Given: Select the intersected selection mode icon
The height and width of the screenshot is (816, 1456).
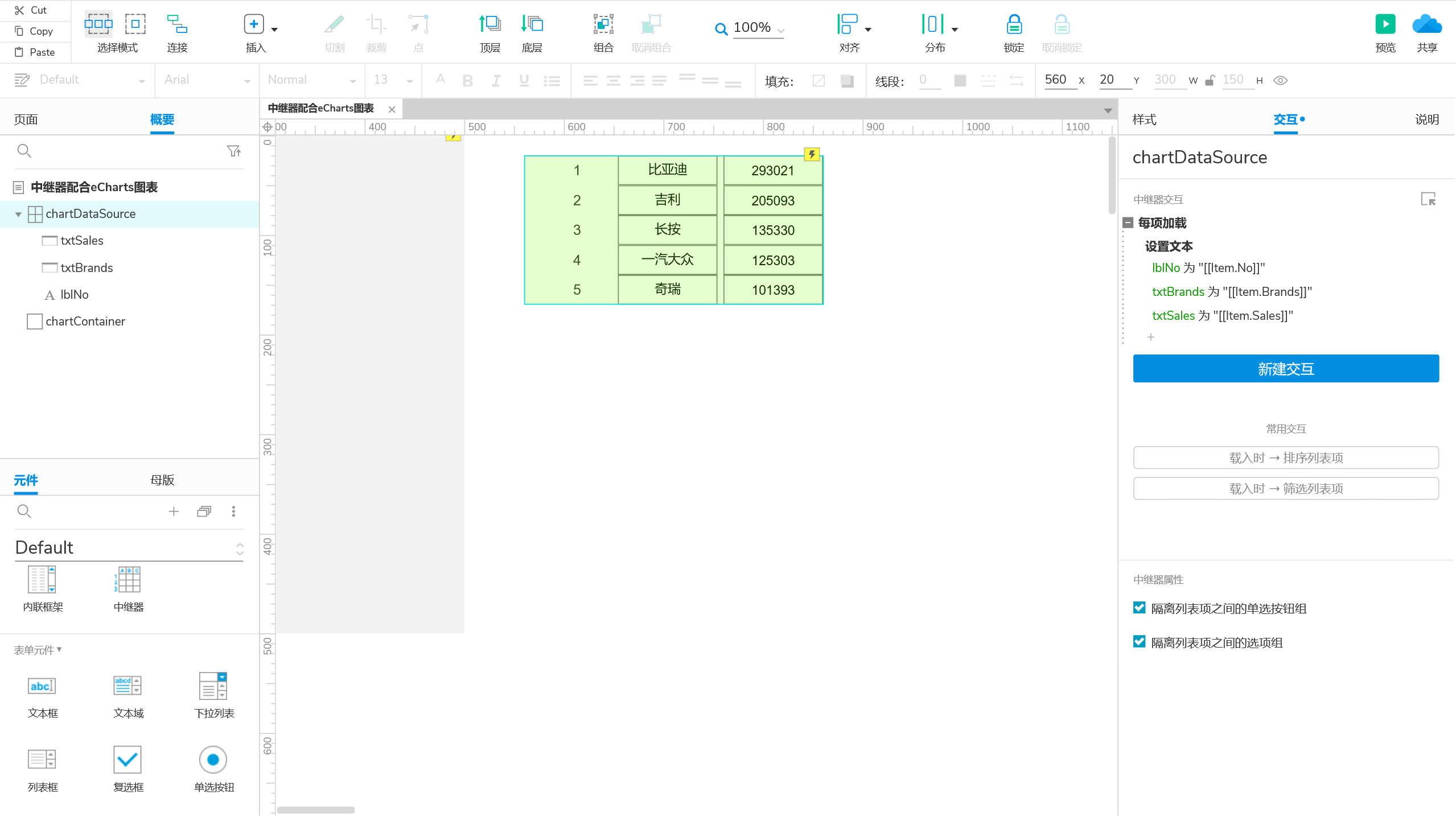Looking at the screenshot, I should click(98, 24).
